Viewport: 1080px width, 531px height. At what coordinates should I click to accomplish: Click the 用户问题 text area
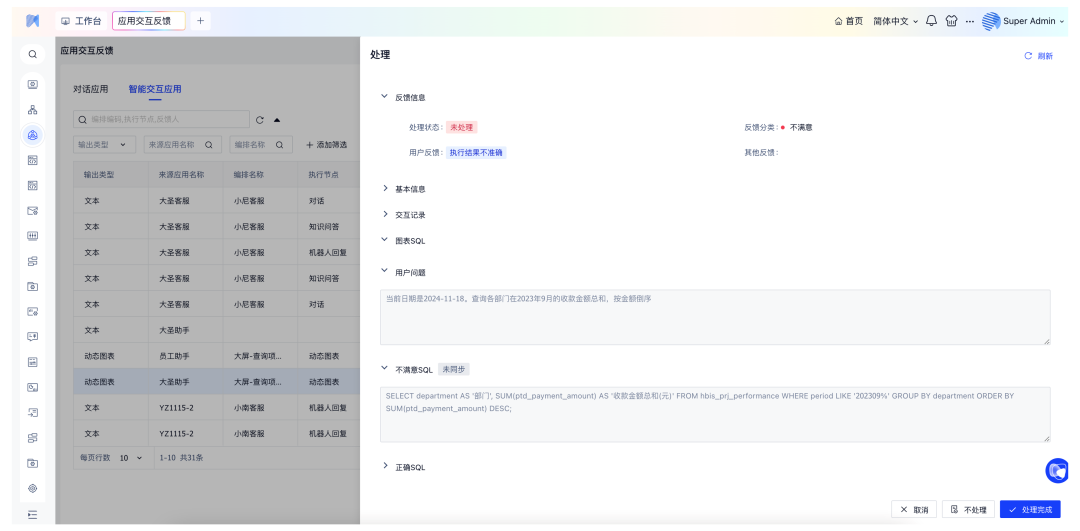tap(715, 318)
